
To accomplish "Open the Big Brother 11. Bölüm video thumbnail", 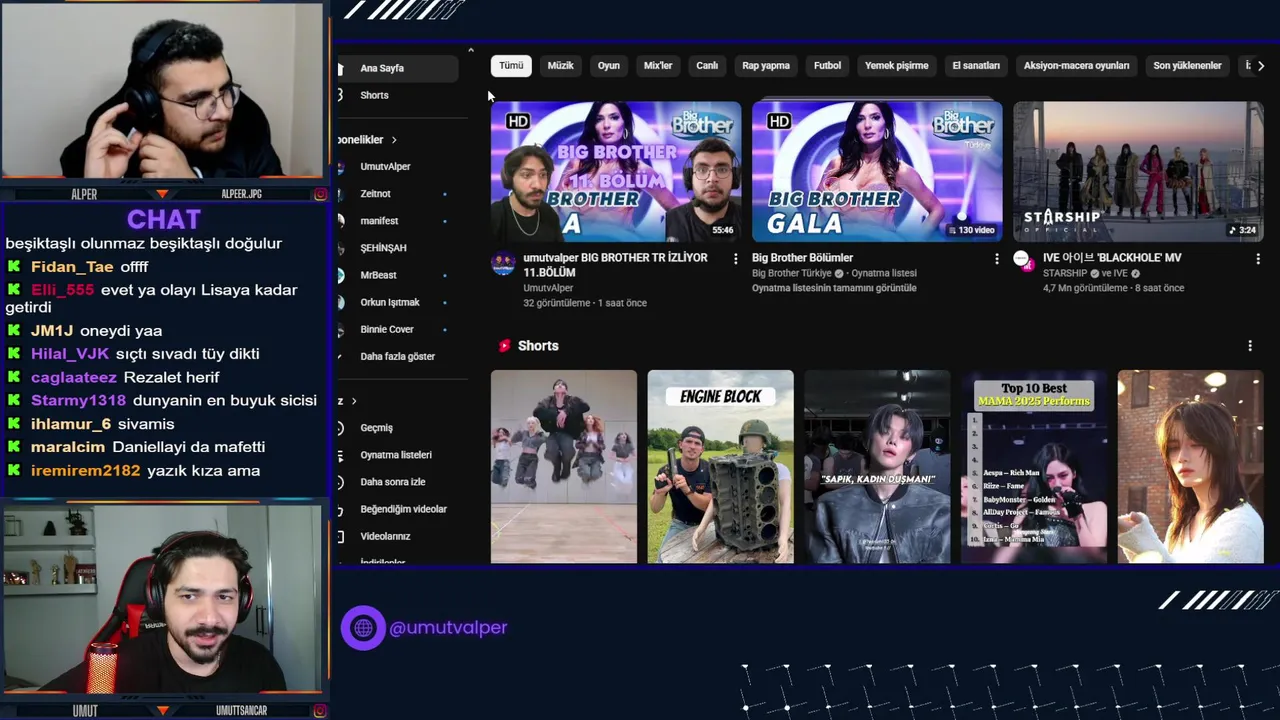I will 616,171.
